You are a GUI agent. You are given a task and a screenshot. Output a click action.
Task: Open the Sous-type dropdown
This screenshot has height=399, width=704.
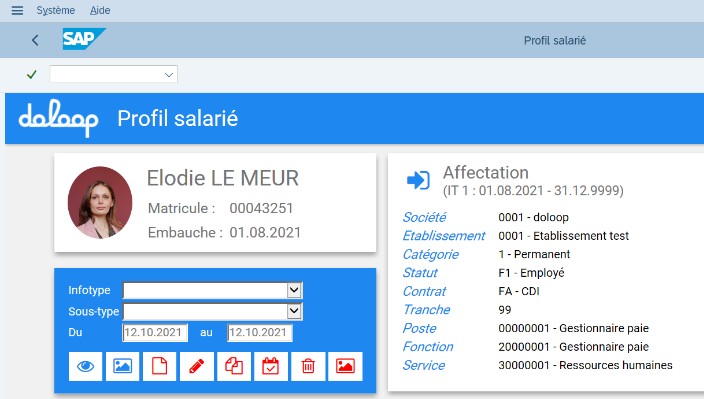tap(294, 311)
